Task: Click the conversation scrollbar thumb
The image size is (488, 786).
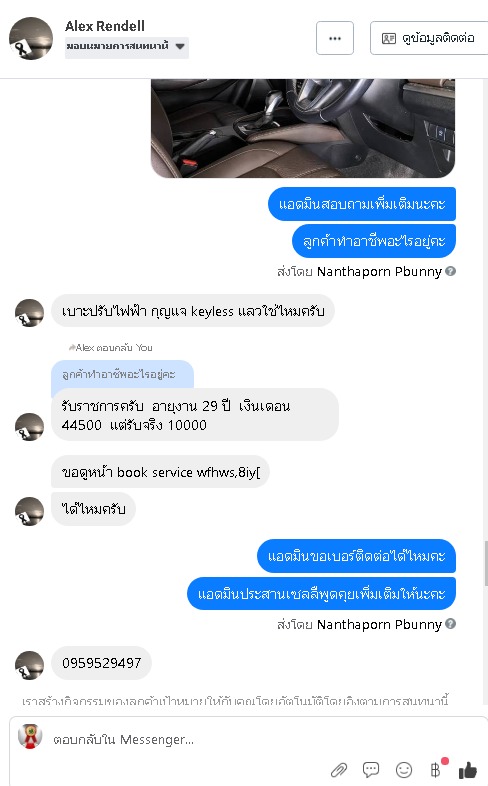Action: click(x=485, y=563)
